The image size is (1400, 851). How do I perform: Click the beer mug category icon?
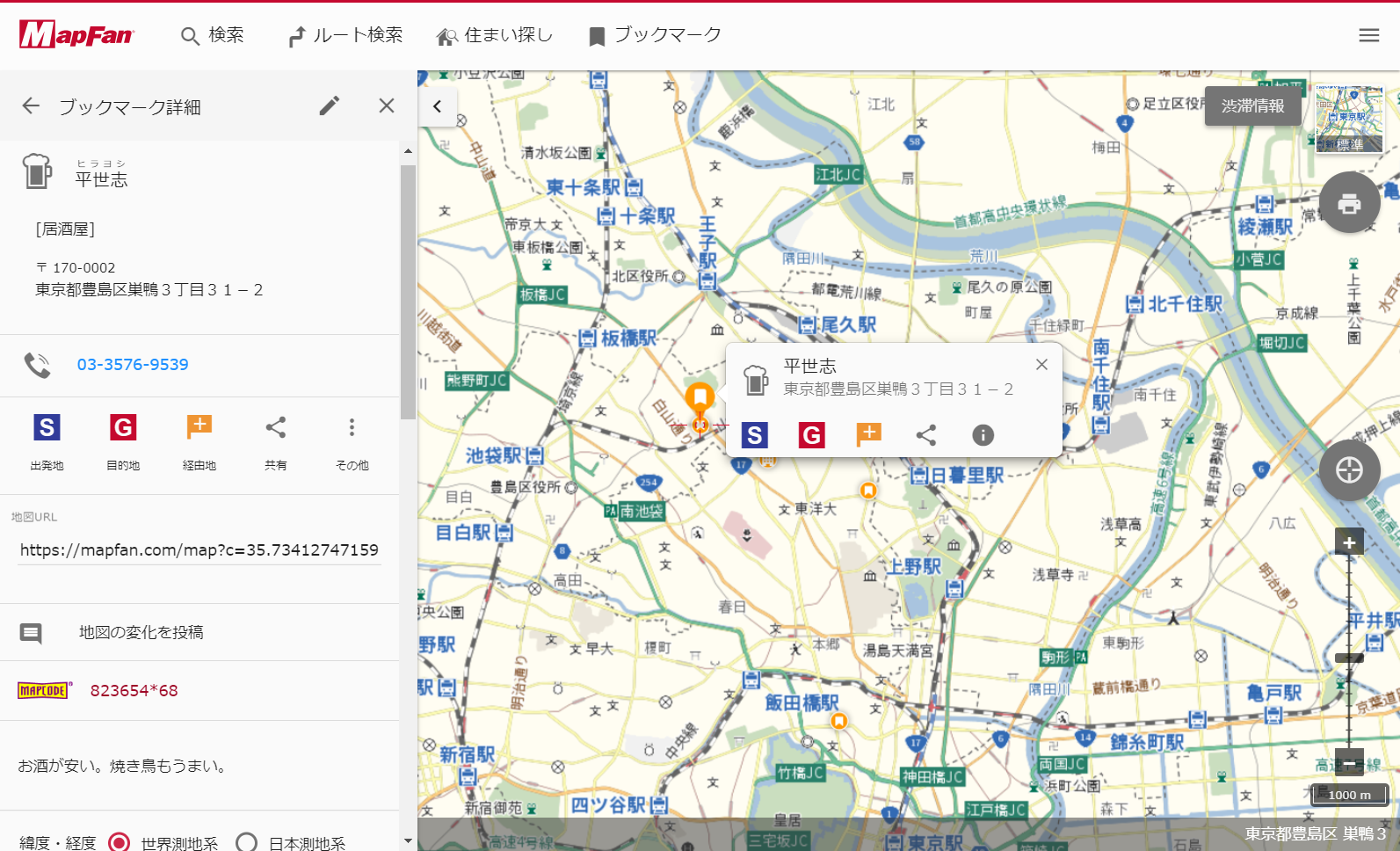coord(37,171)
